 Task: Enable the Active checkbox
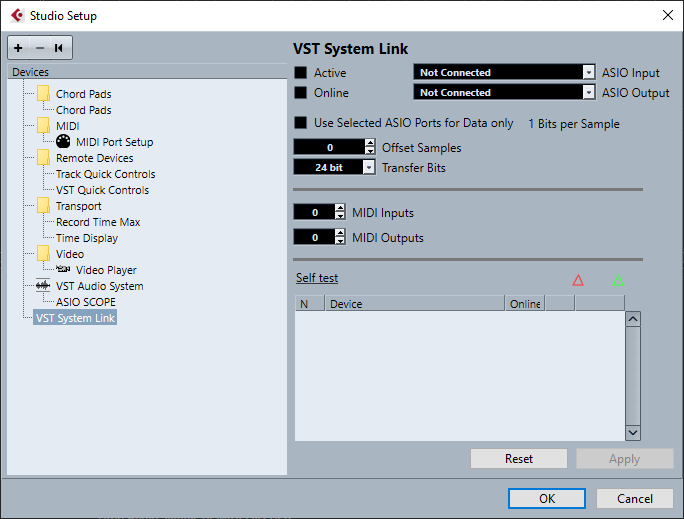pyautogui.click(x=301, y=73)
